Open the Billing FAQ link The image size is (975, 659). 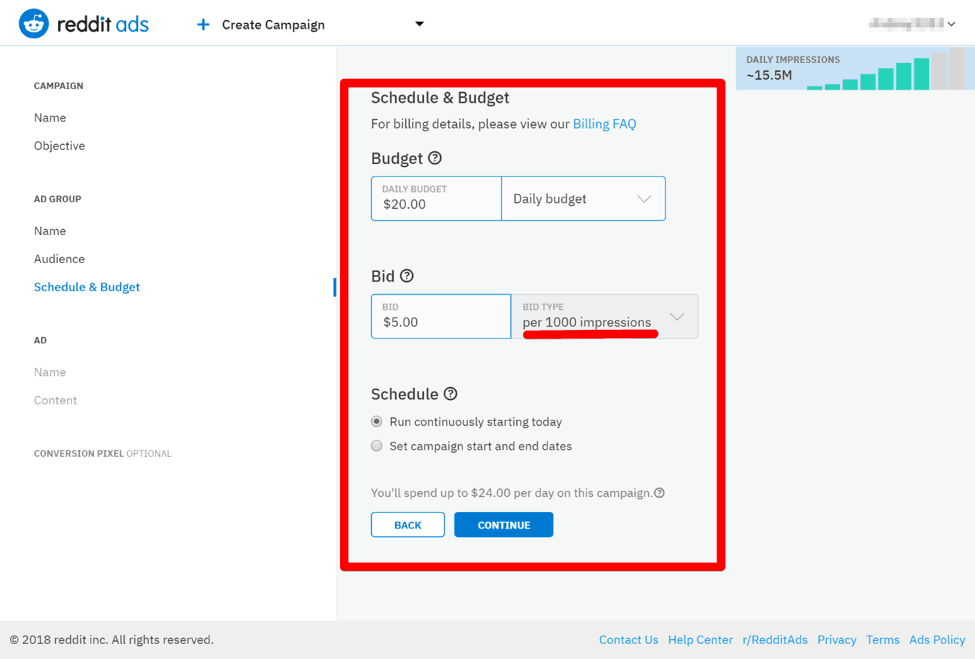(x=604, y=124)
